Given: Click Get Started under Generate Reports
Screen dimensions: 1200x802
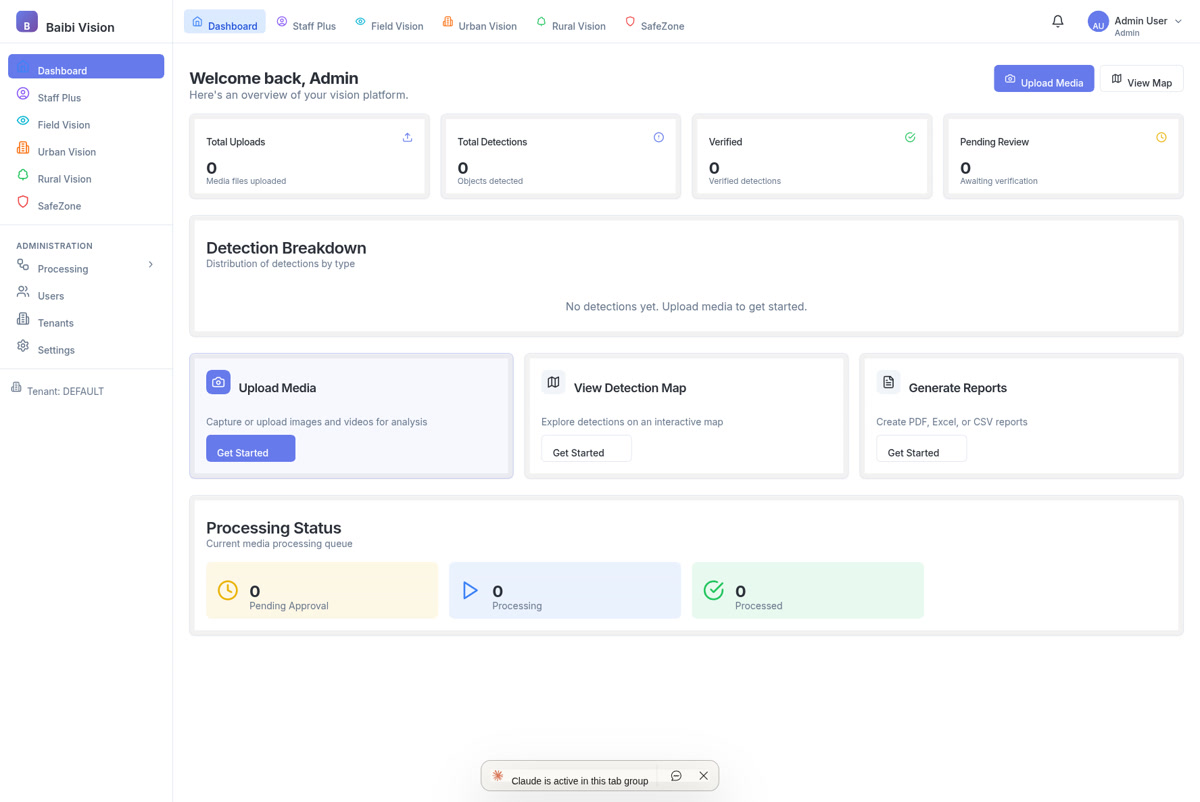Looking at the screenshot, I should point(919,451).
